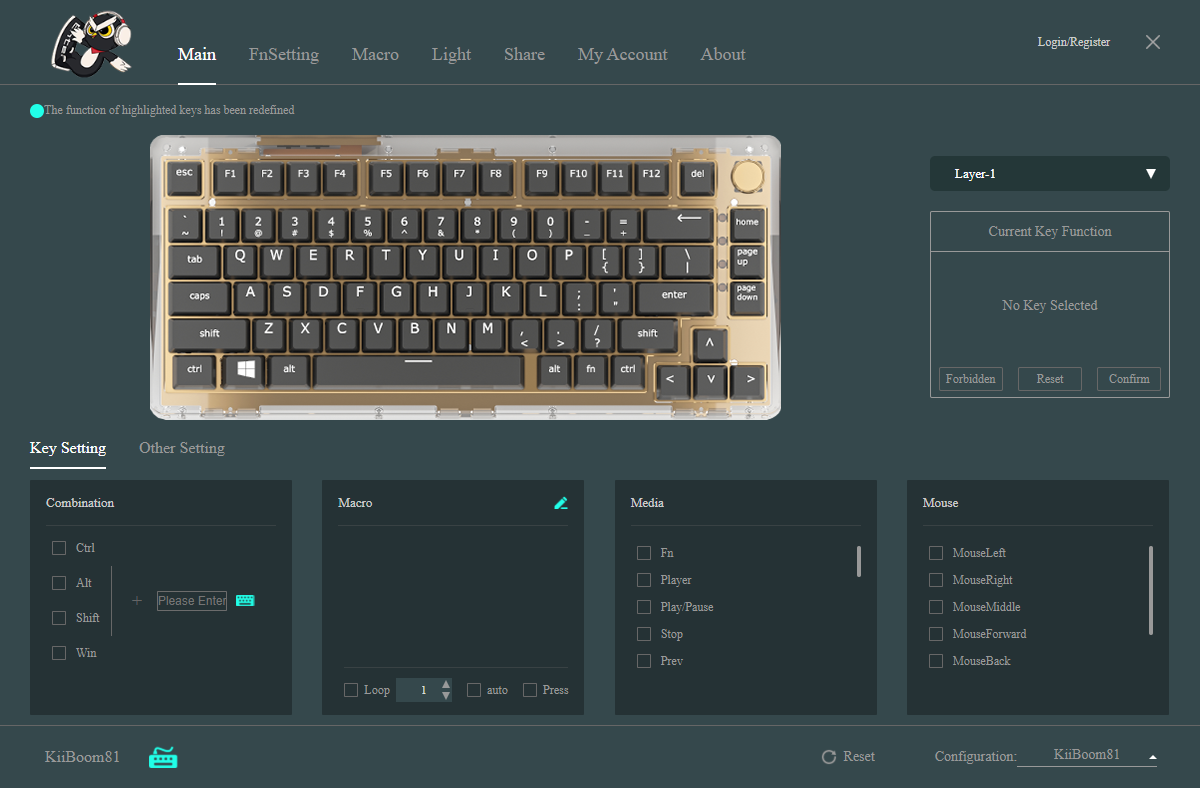Enable the macro Press checkbox
Screen dimensions: 1200x788
click(530, 690)
